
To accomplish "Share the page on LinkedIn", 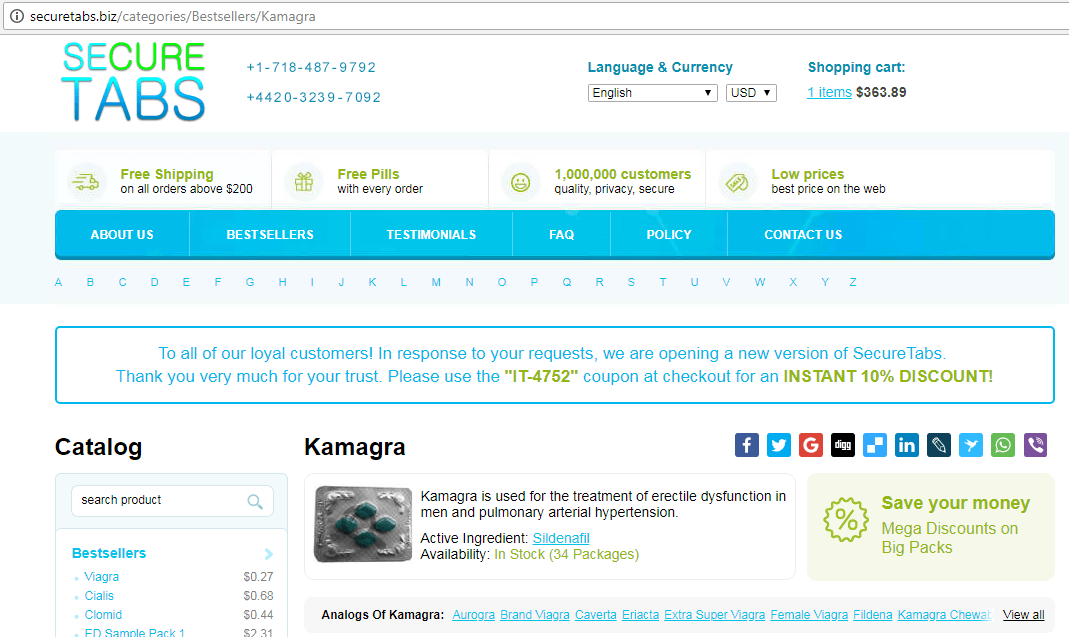I will pyautogui.click(x=907, y=445).
